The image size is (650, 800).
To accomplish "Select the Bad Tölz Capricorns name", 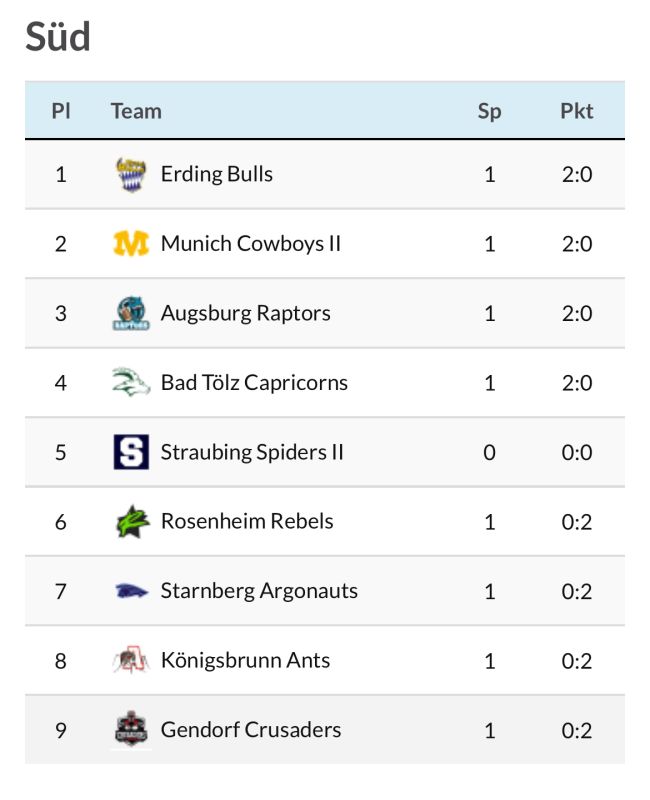I will click(x=254, y=383).
